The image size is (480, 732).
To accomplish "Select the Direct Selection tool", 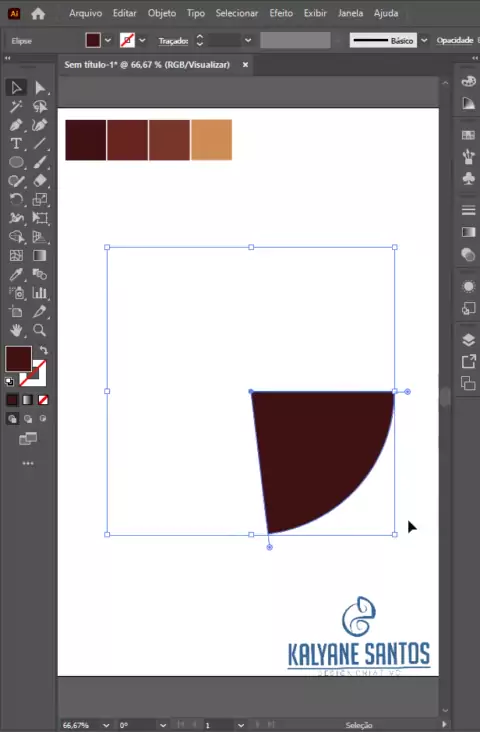I will pos(40,88).
